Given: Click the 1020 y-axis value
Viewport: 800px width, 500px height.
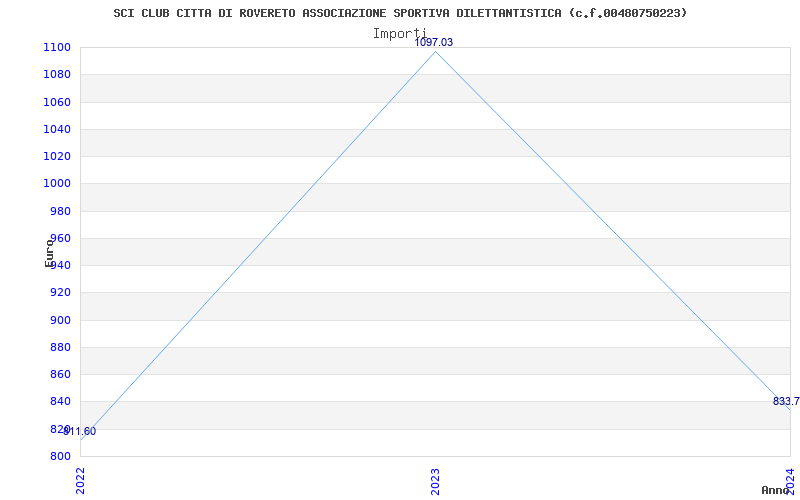Looking at the screenshot, I should coord(57,157).
